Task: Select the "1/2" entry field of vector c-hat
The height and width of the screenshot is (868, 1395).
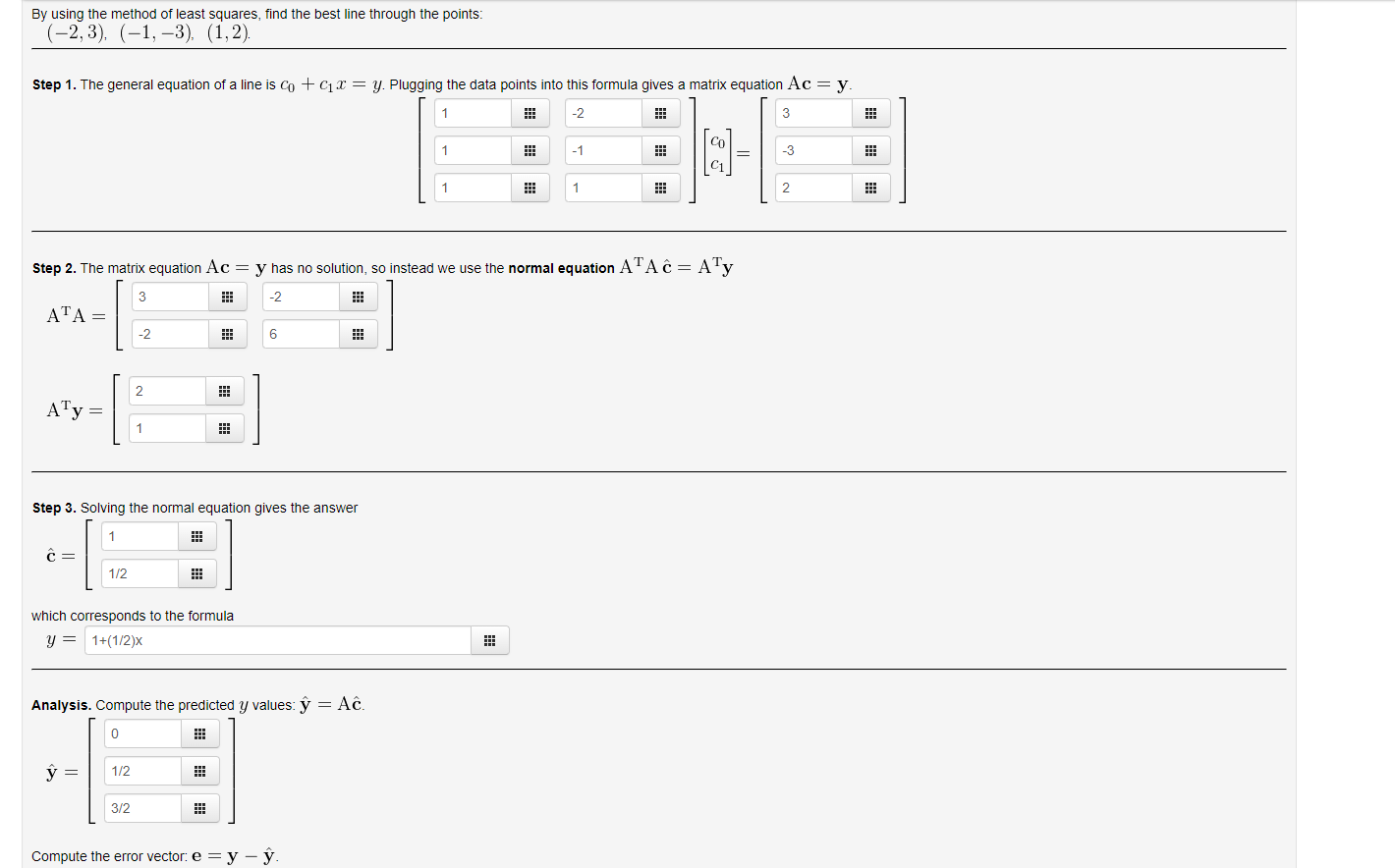Action: pyautogui.click(x=139, y=573)
